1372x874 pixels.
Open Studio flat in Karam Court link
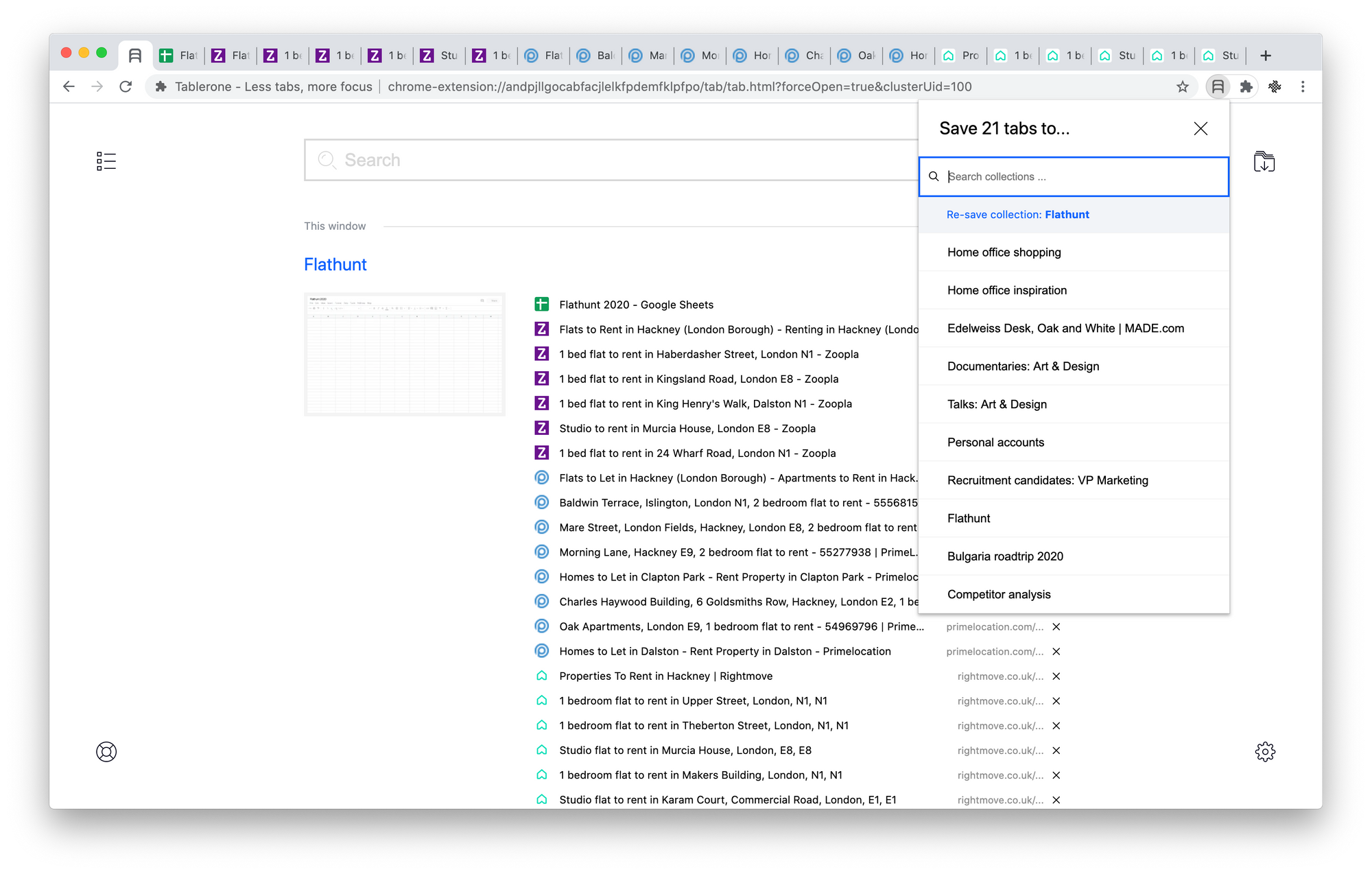pos(727,800)
